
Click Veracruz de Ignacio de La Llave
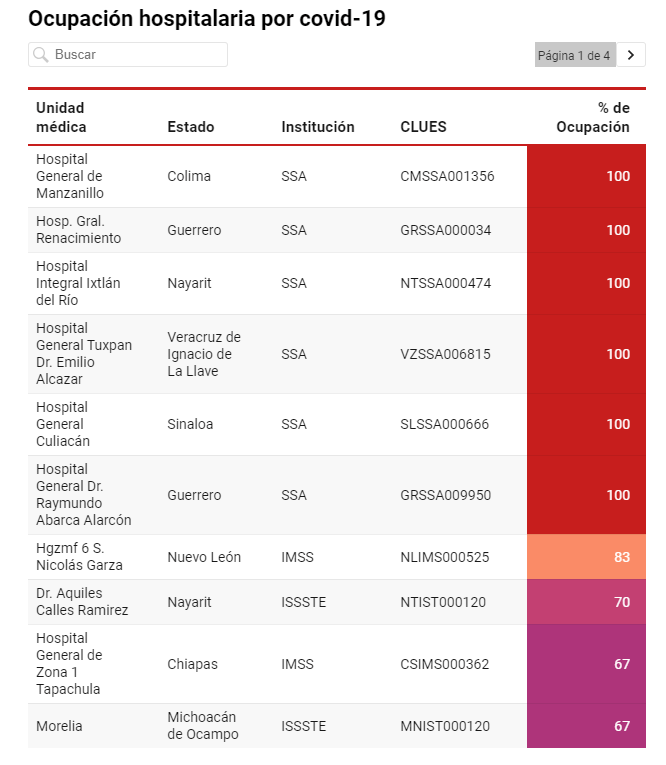point(204,354)
